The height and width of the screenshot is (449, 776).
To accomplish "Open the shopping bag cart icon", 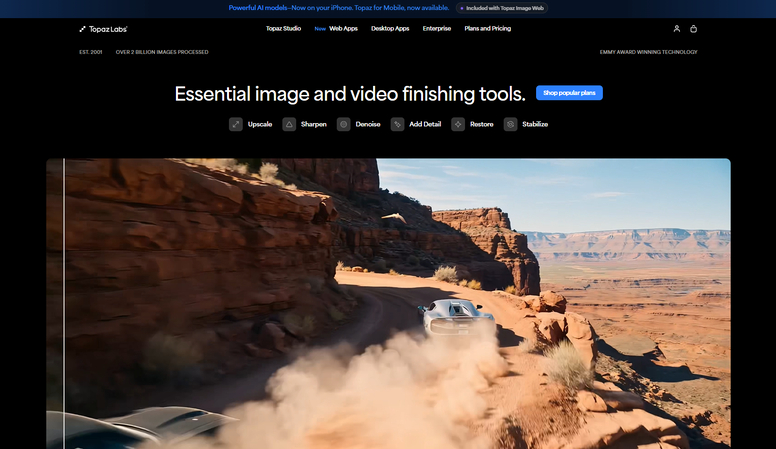I will (x=693, y=29).
